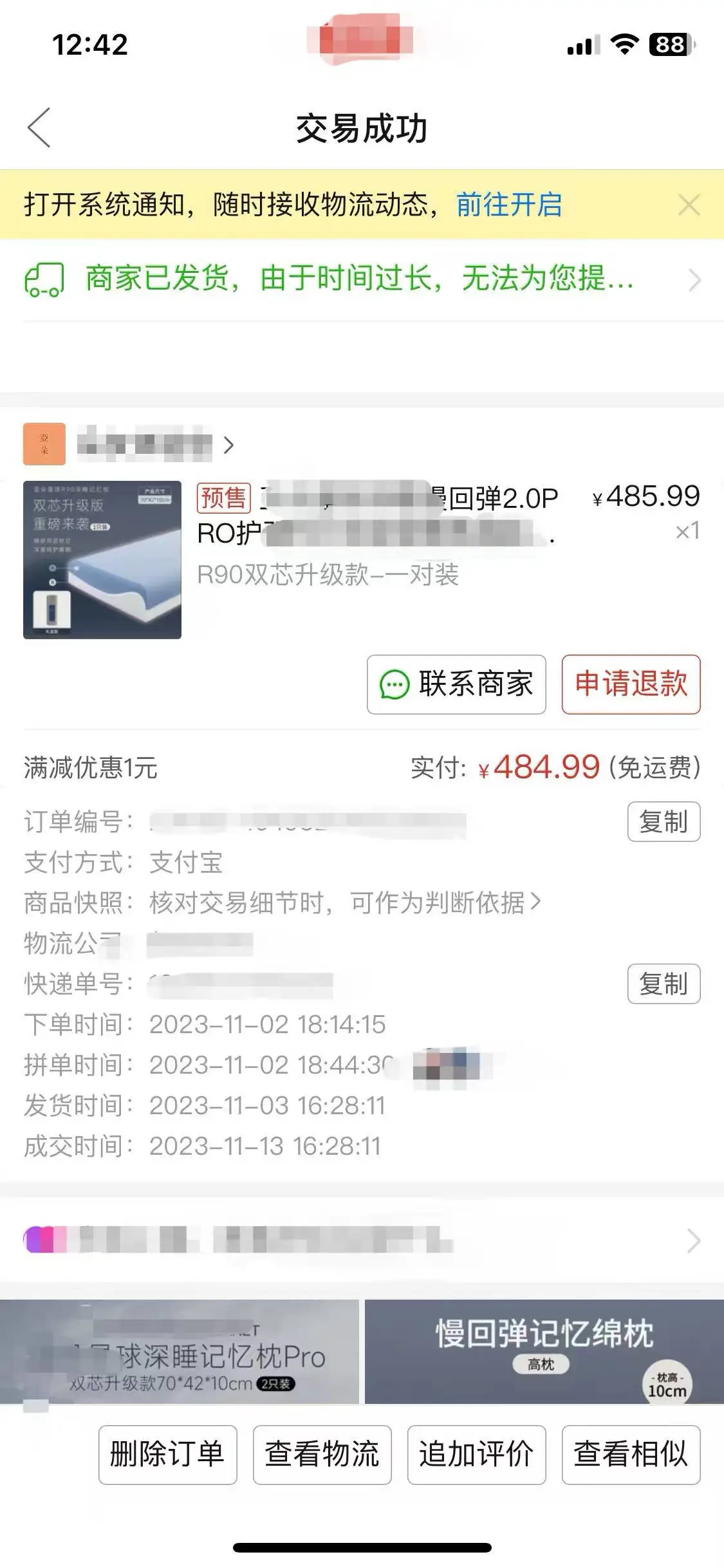Open shop page via chevron beside shop name

pos(228,445)
